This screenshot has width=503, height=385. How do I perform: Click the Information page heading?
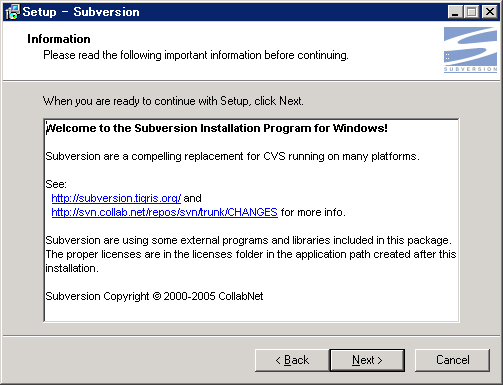tap(59, 39)
